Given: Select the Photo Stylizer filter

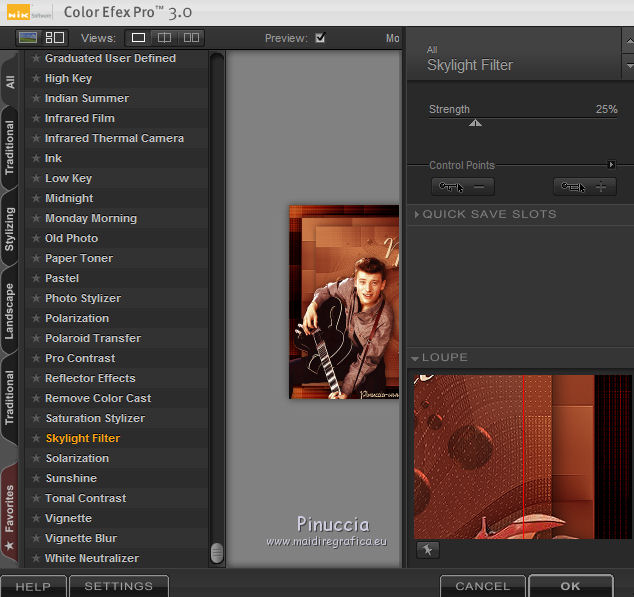Looking at the screenshot, I should (117, 298).
